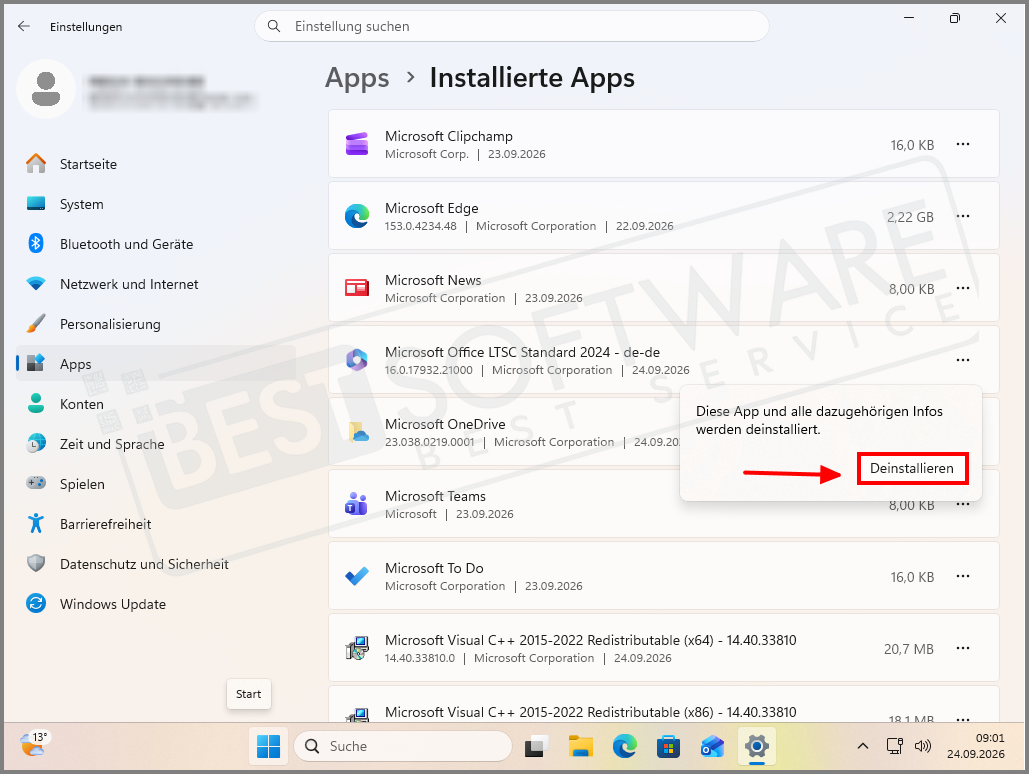Click the Microsoft Clipchamp app icon

[x=357, y=144]
